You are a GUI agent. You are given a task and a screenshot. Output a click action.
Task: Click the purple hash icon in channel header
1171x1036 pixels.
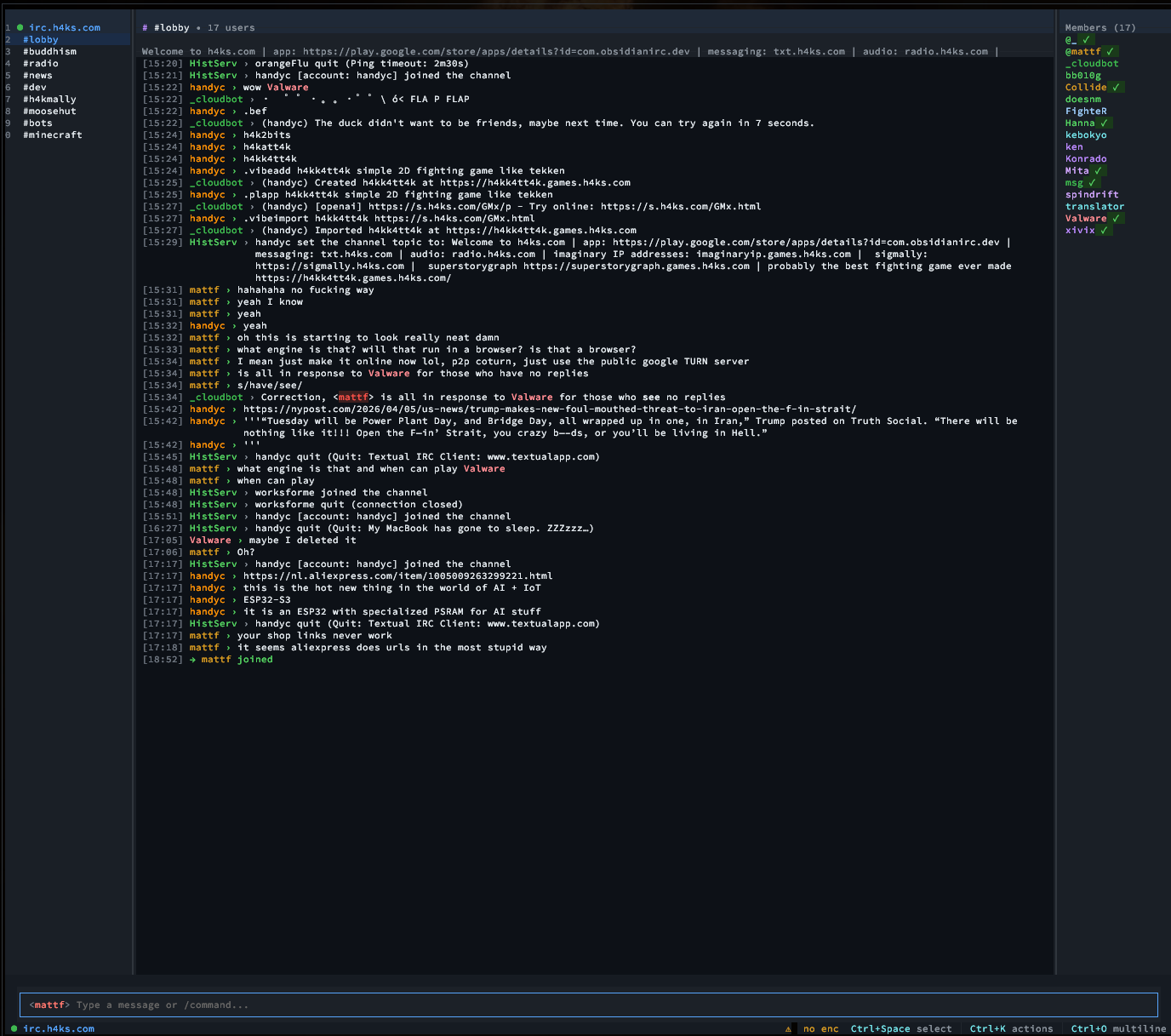[146, 27]
